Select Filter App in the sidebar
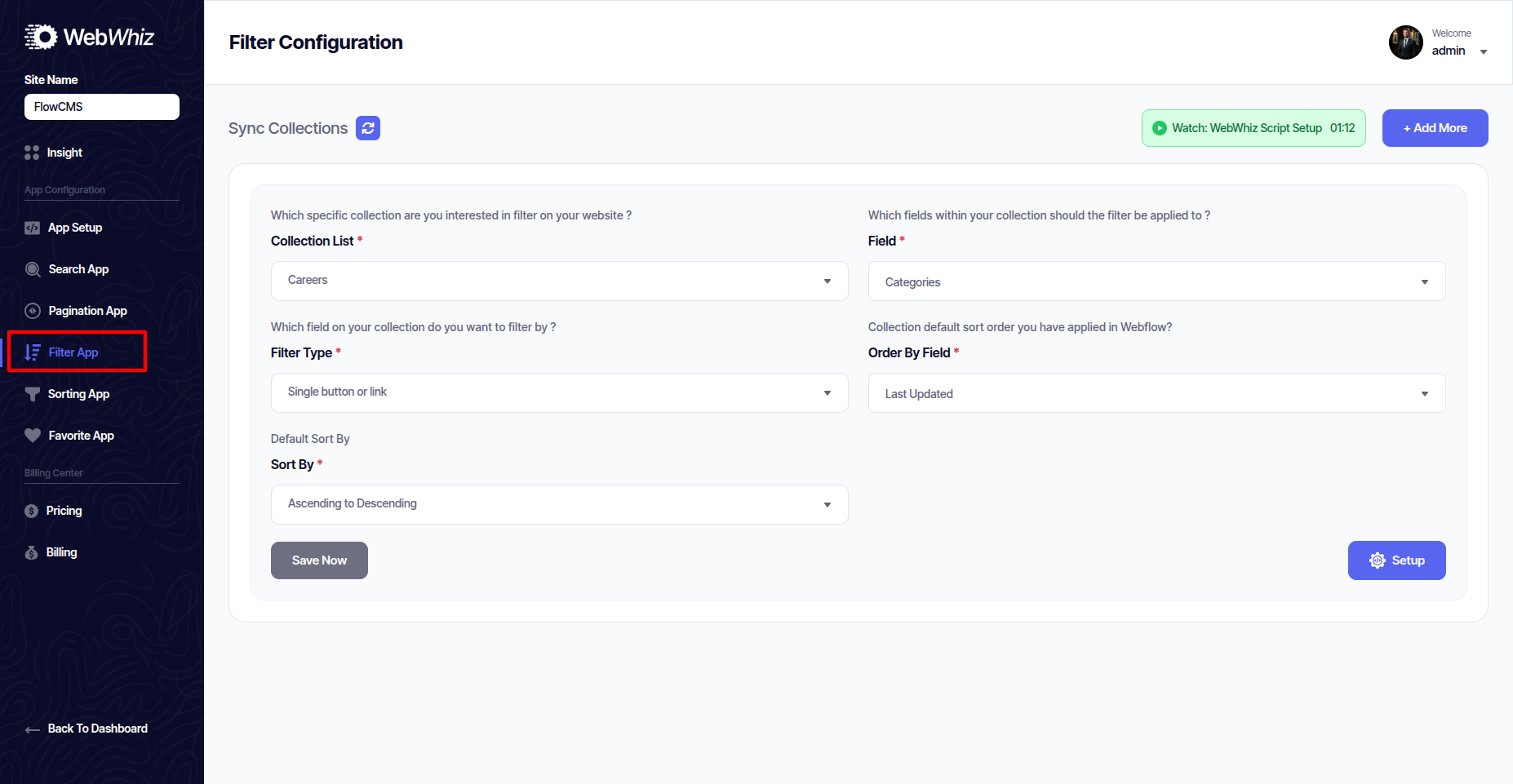1513x784 pixels. click(x=73, y=352)
